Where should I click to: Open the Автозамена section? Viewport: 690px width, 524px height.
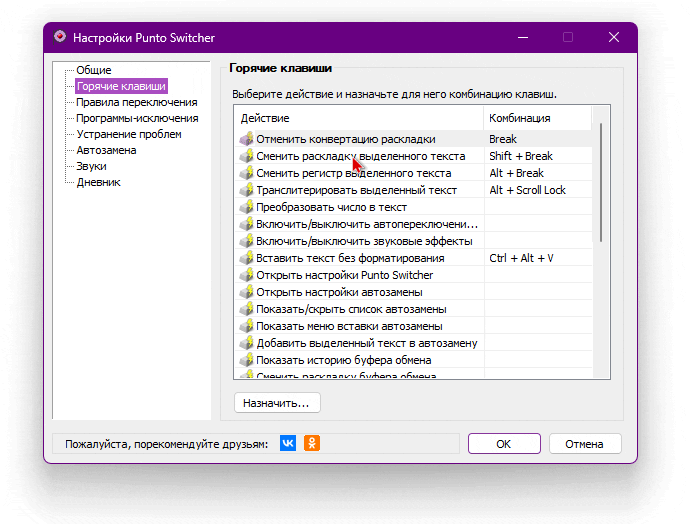[x=106, y=150]
